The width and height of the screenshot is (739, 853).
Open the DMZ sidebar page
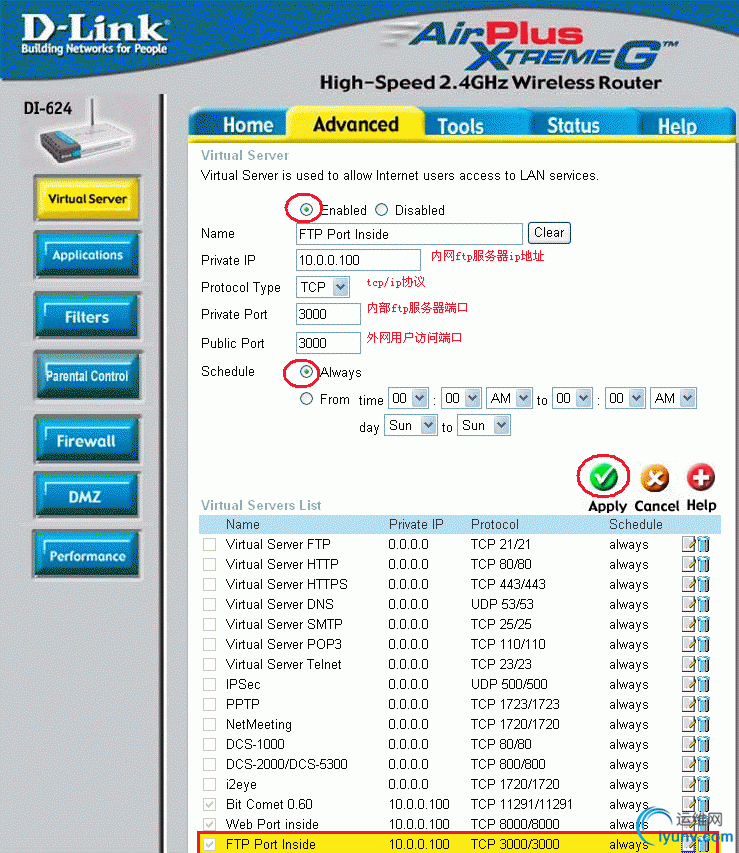(87, 496)
